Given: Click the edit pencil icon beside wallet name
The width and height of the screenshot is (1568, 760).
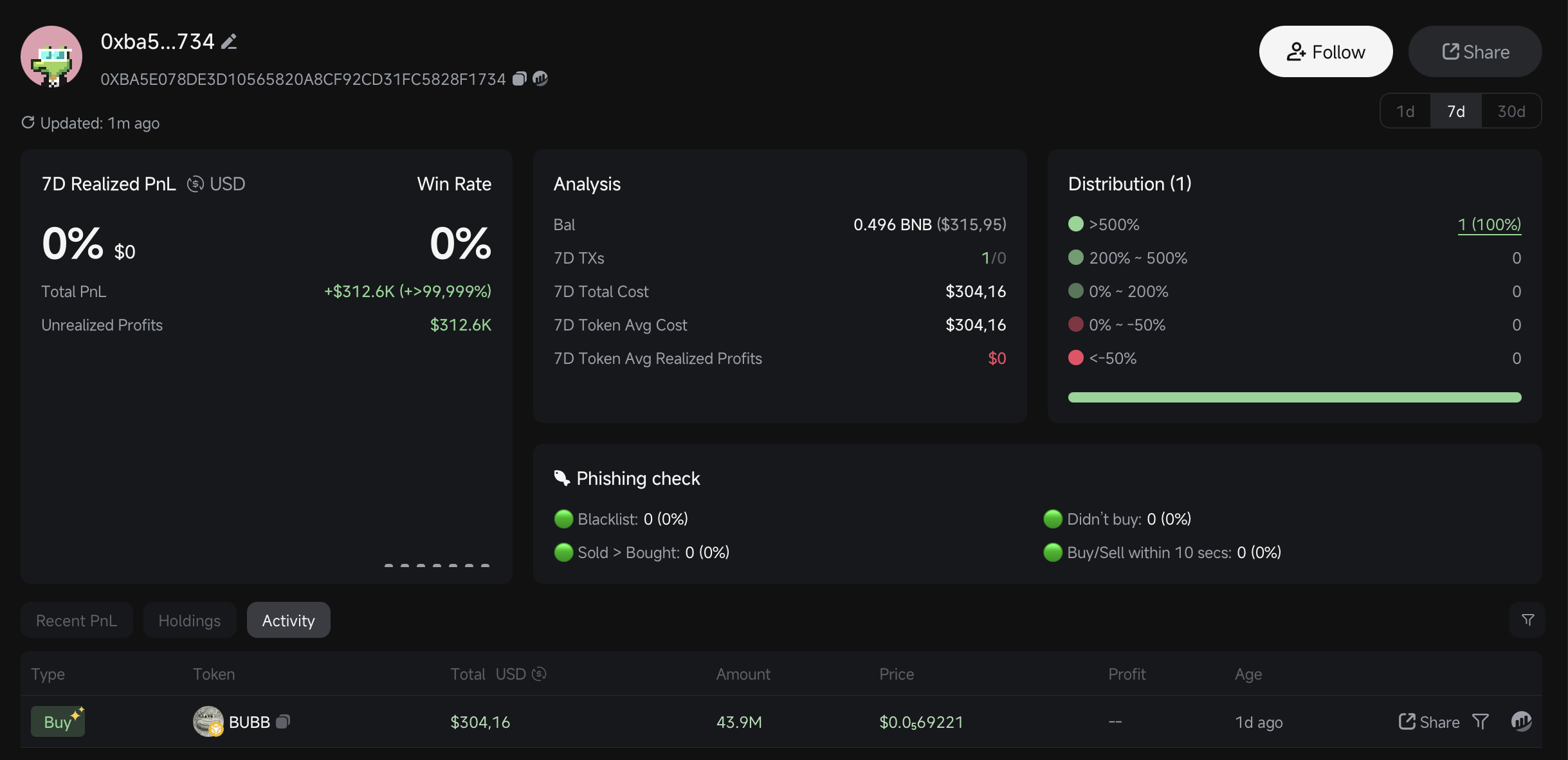Looking at the screenshot, I should point(229,42).
